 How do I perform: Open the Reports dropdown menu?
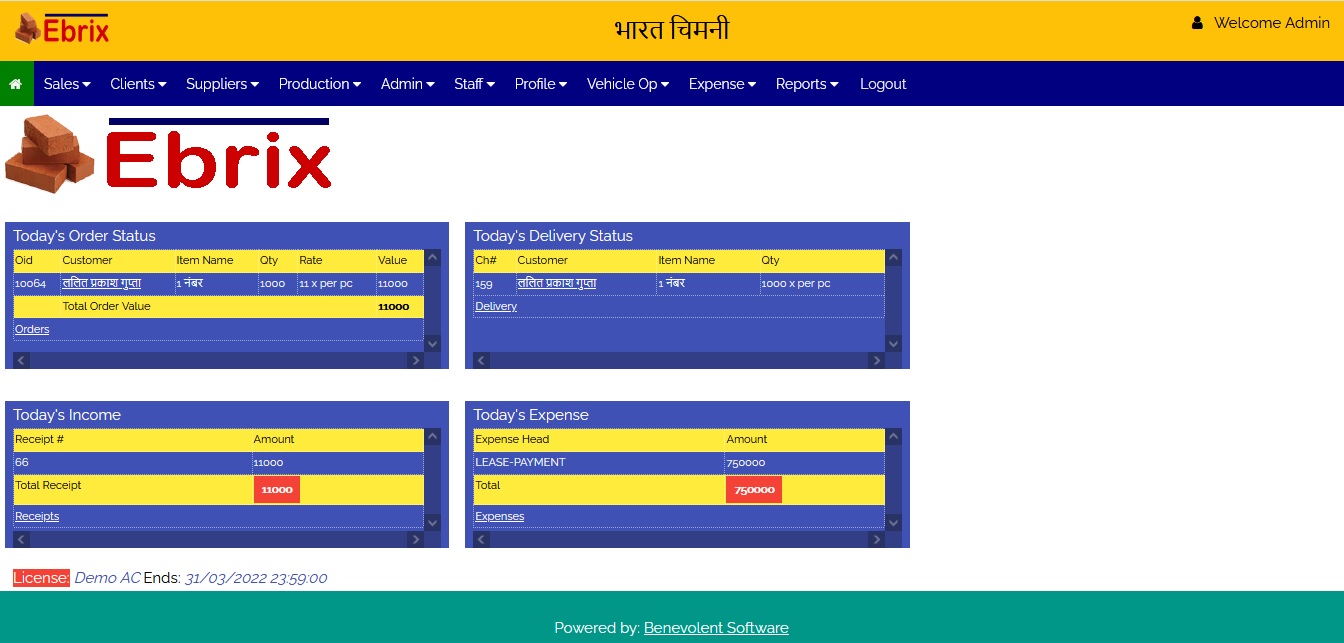pos(807,84)
